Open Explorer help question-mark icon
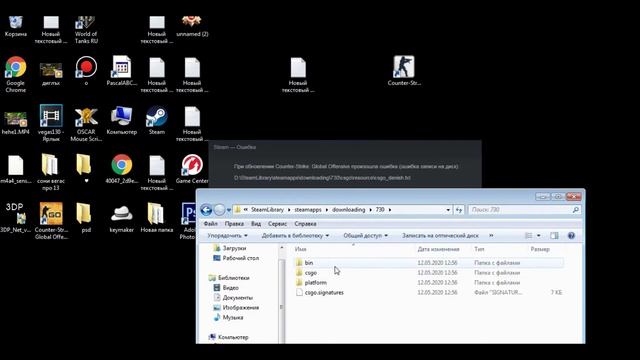 571,236
